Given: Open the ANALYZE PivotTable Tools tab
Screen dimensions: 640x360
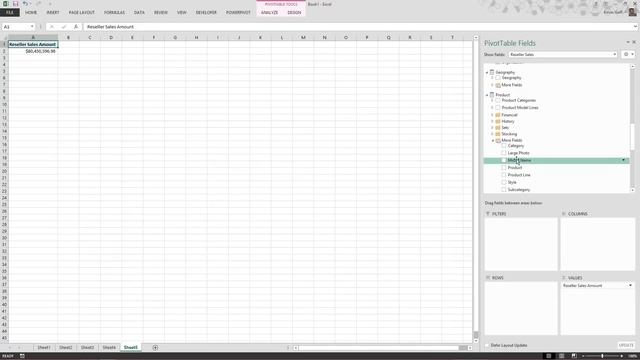Looking at the screenshot, I should (269, 13).
